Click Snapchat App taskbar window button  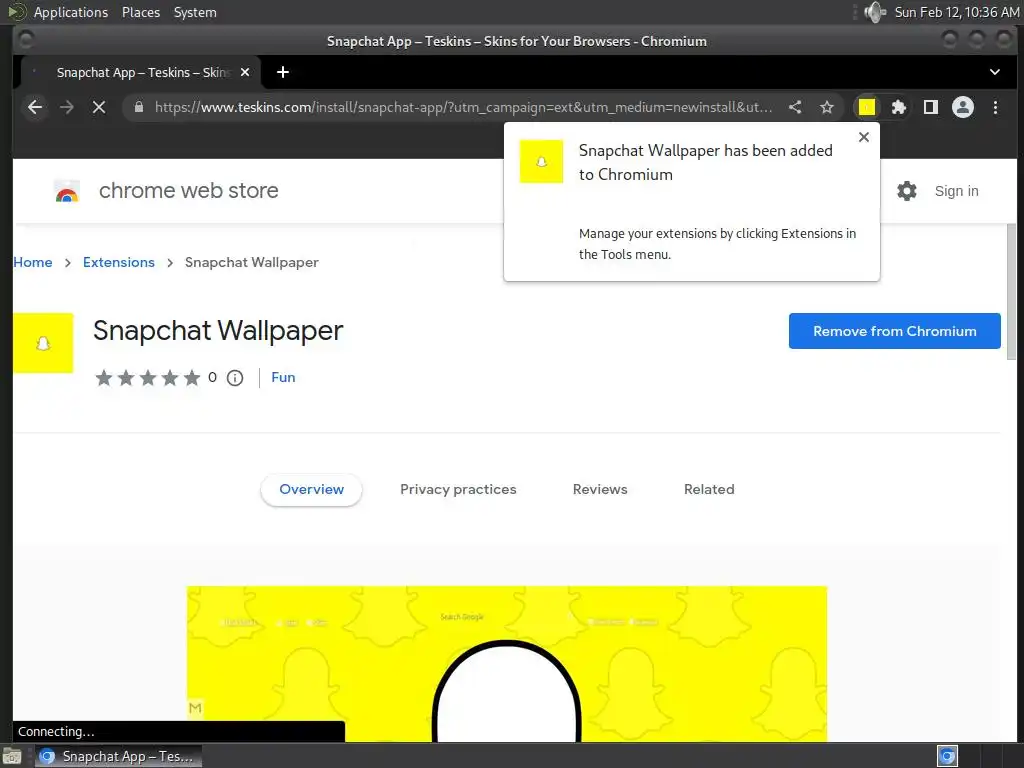[118, 756]
